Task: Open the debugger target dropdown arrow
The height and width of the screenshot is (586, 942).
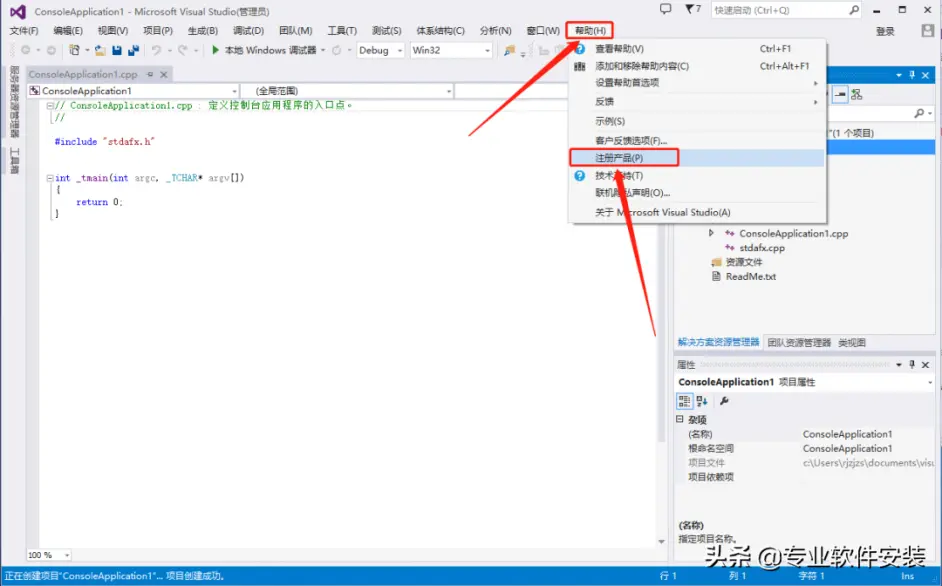Action: 323,50
